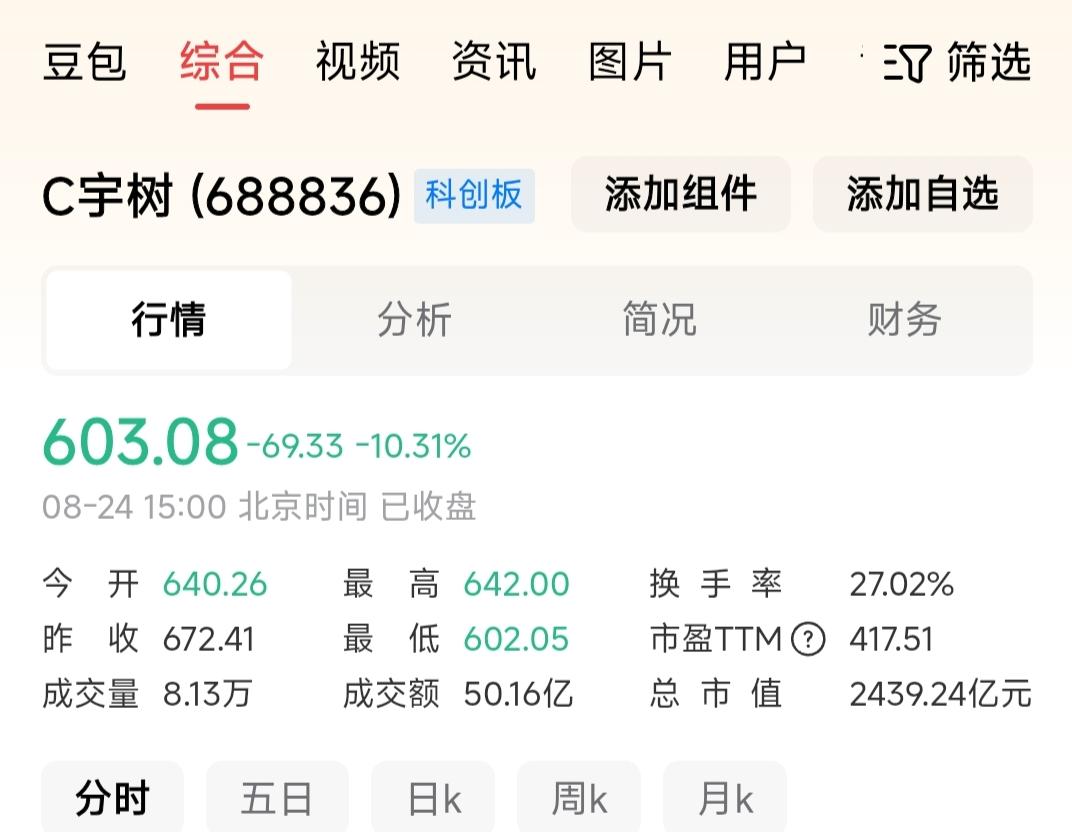Tap the 市盈TTM question mark help icon
The width and height of the screenshot is (1072, 832).
(807, 640)
